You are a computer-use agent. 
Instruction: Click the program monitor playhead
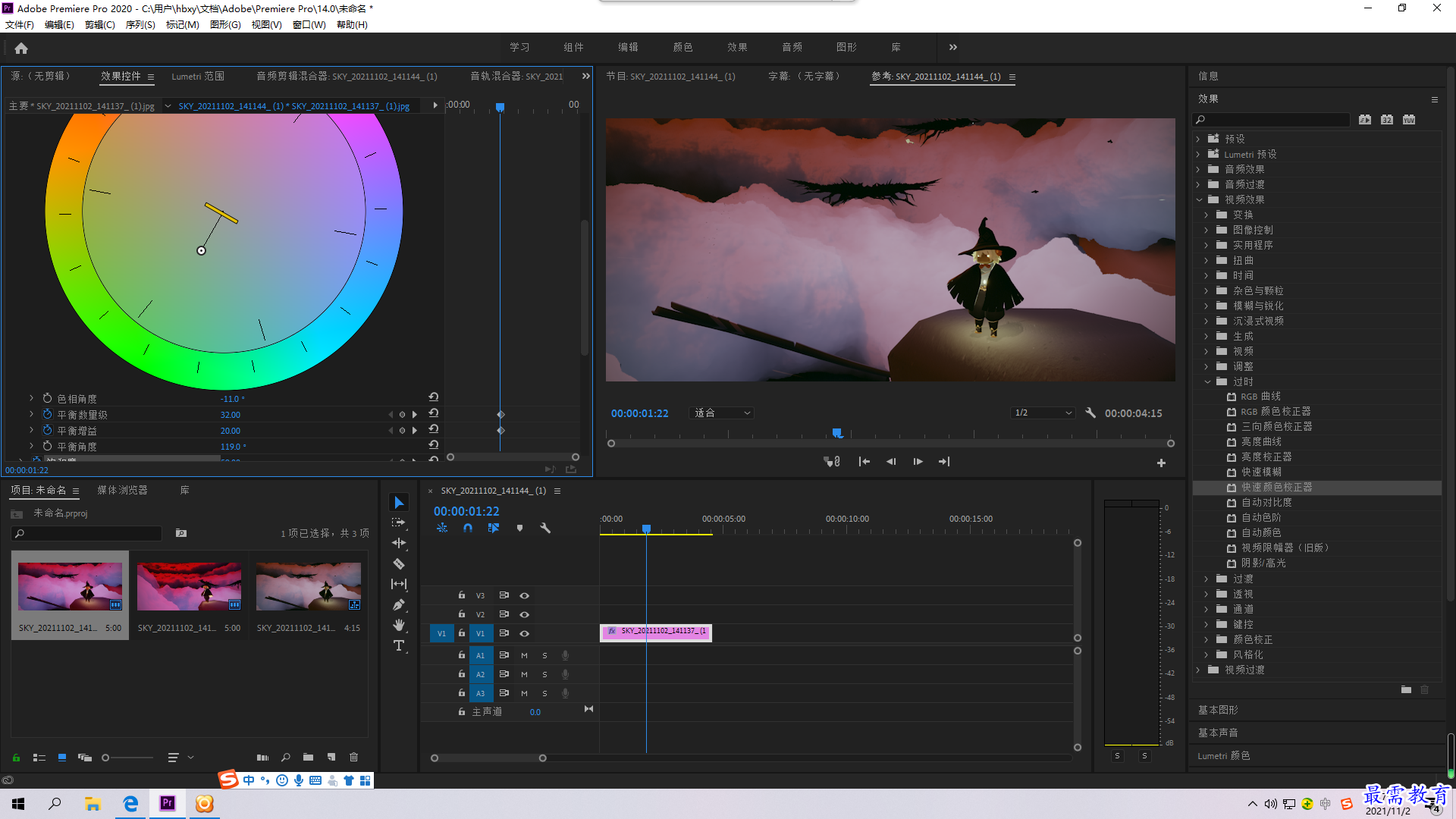pyautogui.click(x=837, y=433)
